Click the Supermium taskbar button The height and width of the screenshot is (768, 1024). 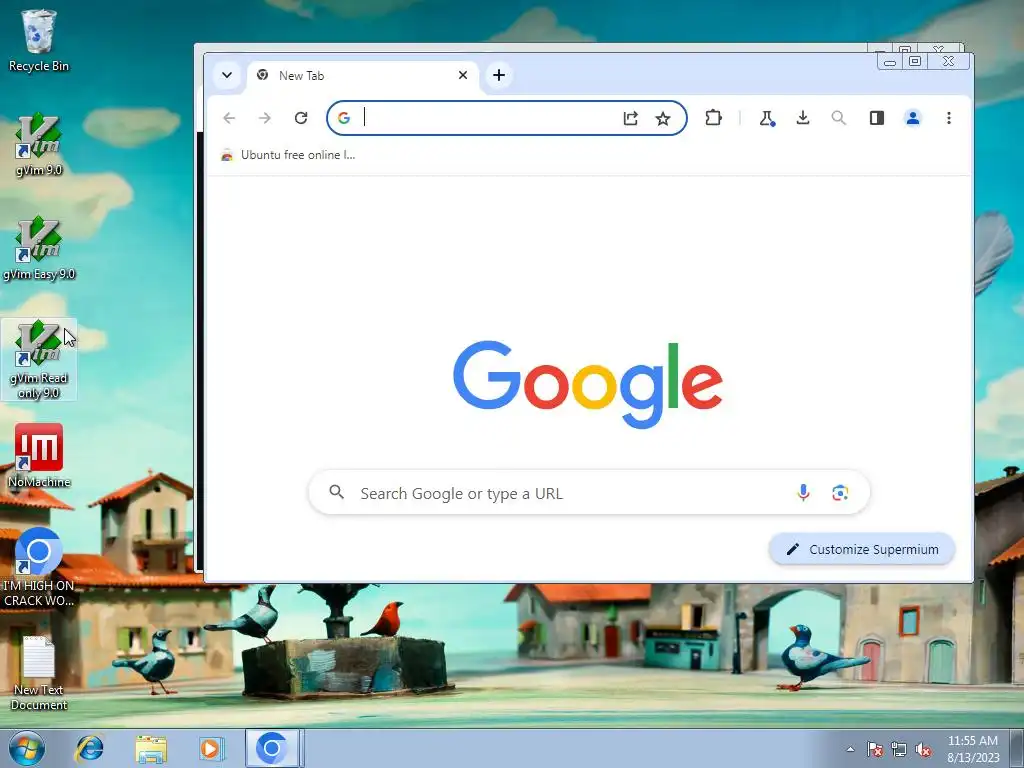(272, 748)
